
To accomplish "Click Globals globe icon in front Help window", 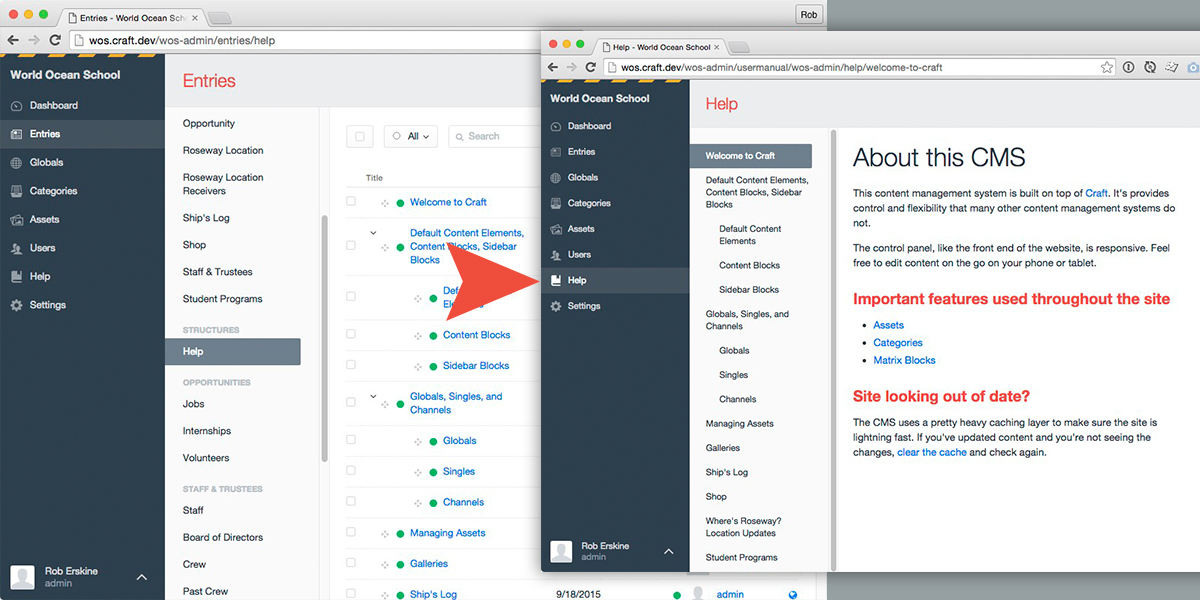I will (x=556, y=178).
